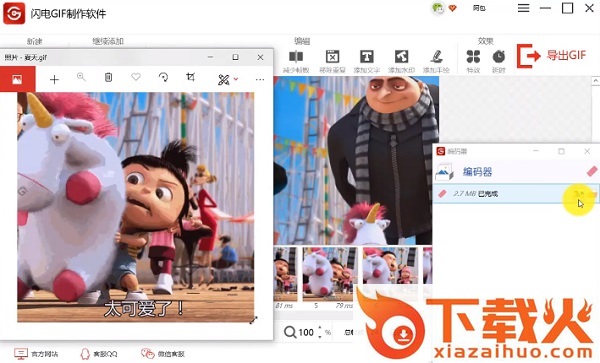Open the 官方网站 official website link
The image size is (600, 363).
point(36,354)
